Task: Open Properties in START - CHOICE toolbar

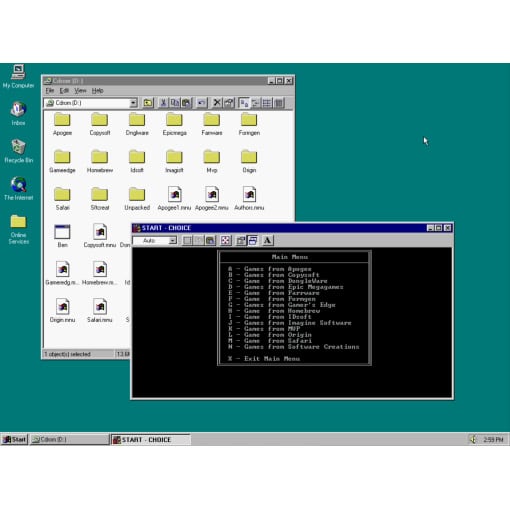Action: [241, 240]
